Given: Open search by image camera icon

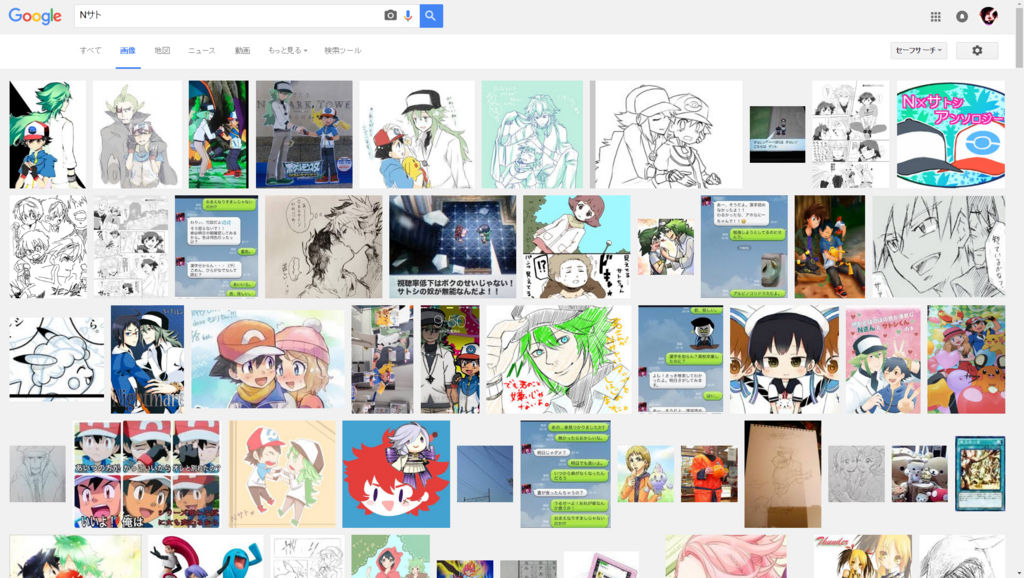Looking at the screenshot, I should (x=390, y=15).
